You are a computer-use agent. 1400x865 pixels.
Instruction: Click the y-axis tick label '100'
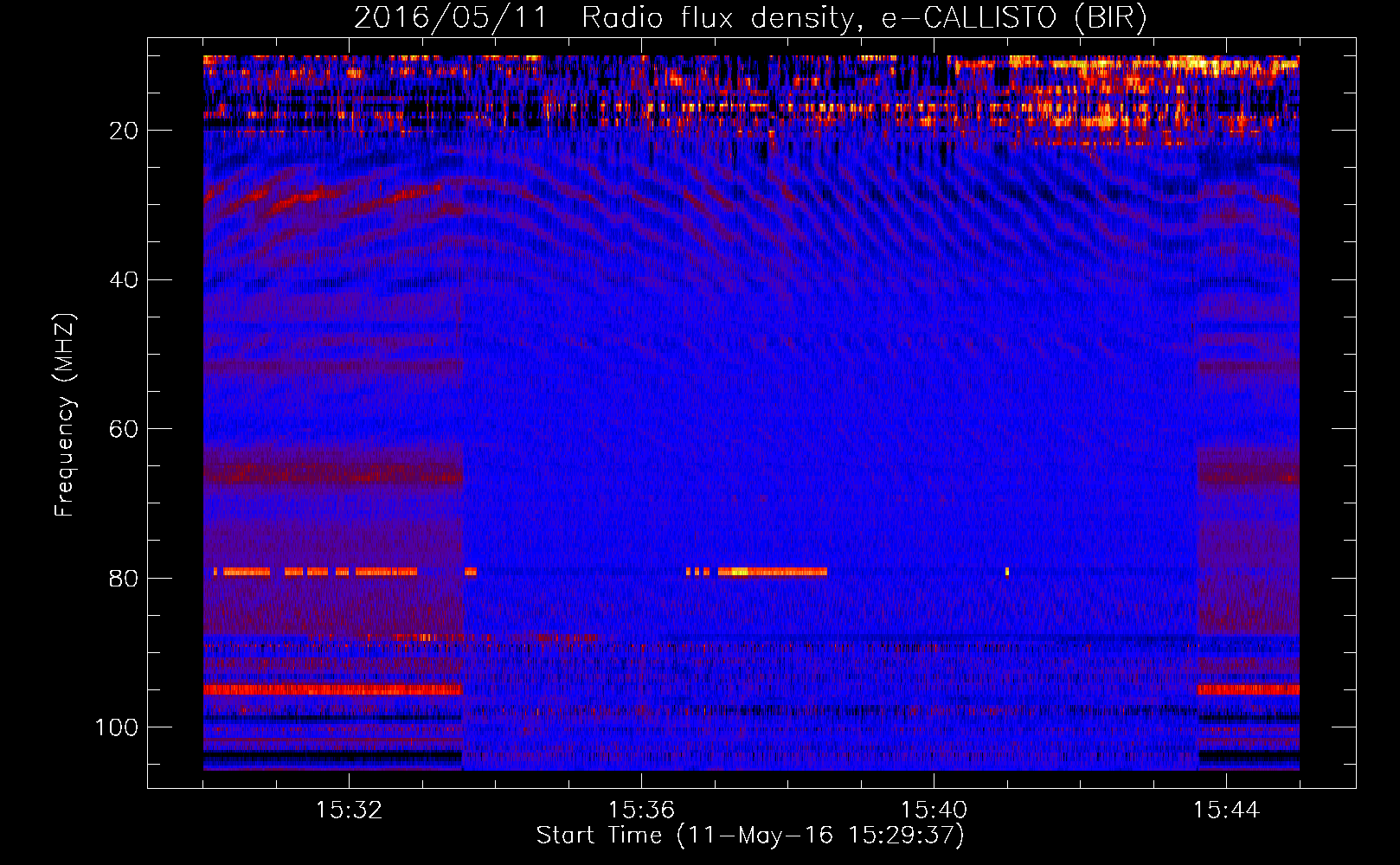[117, 727]
